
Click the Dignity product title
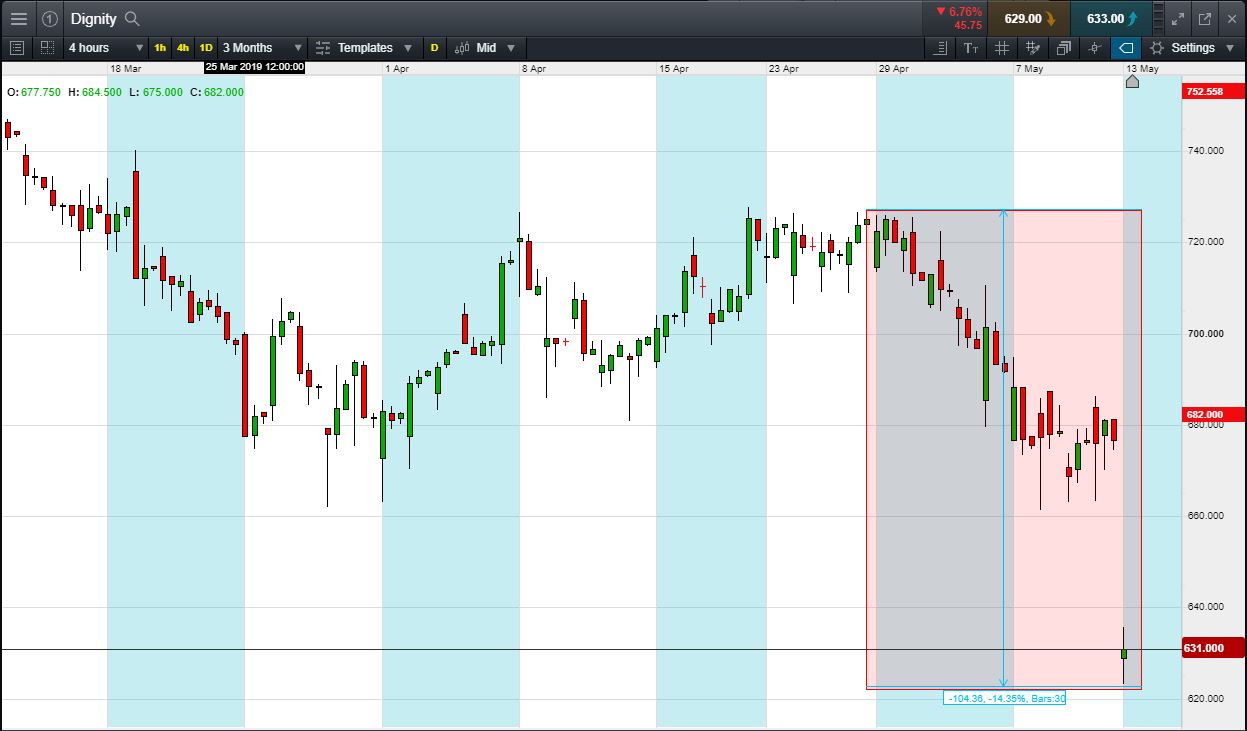(x=93, y=19)
